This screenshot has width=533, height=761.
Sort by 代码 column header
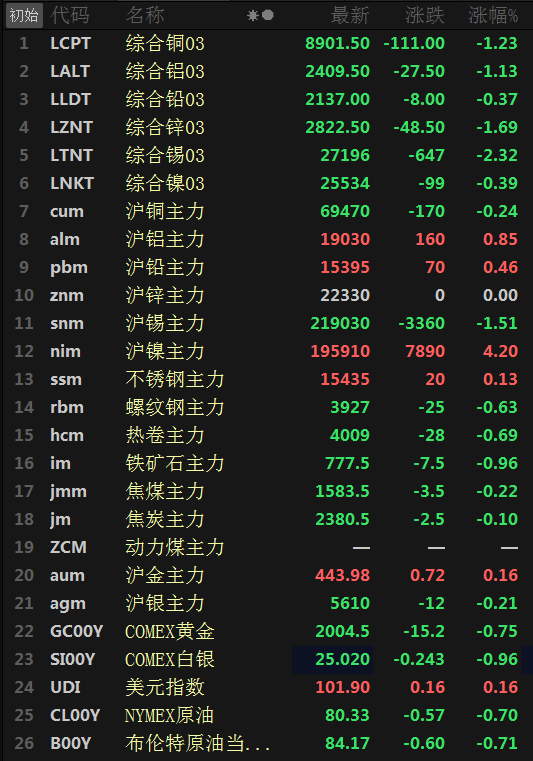coord(70,16)
